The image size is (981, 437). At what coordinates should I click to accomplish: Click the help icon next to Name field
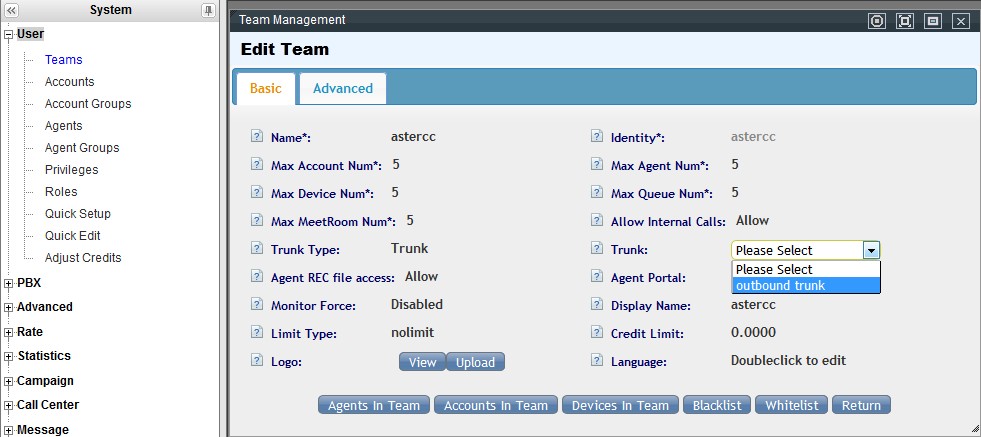point(256,137)
